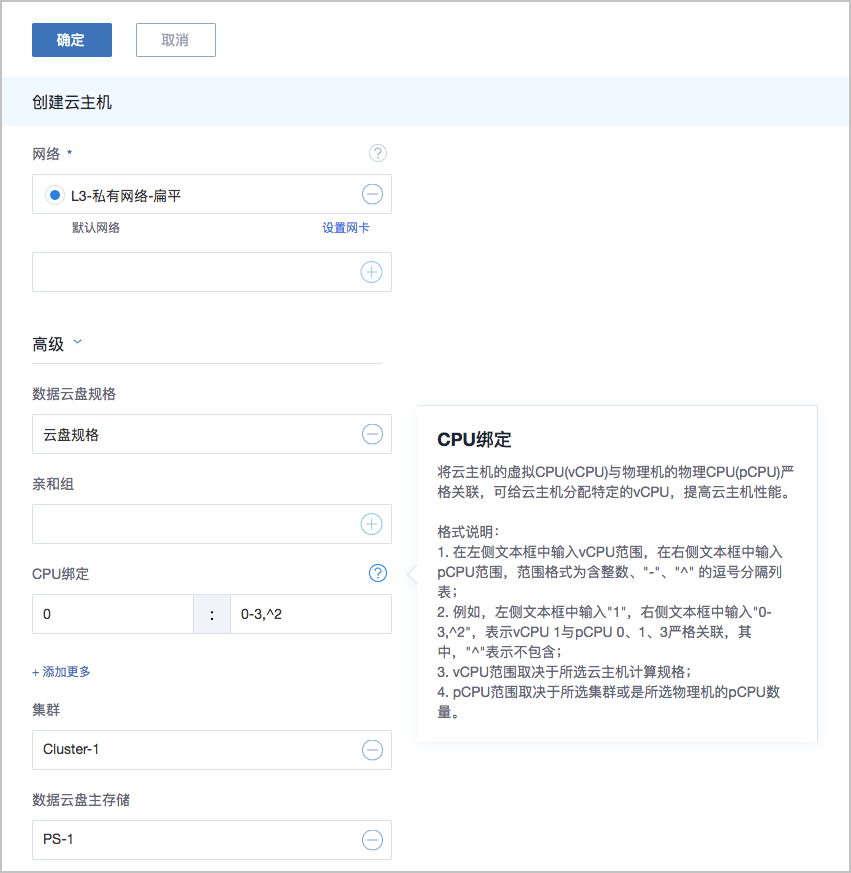
Task: Remove Cluster-1 with minus icon
Action: (x=372, y=750)
